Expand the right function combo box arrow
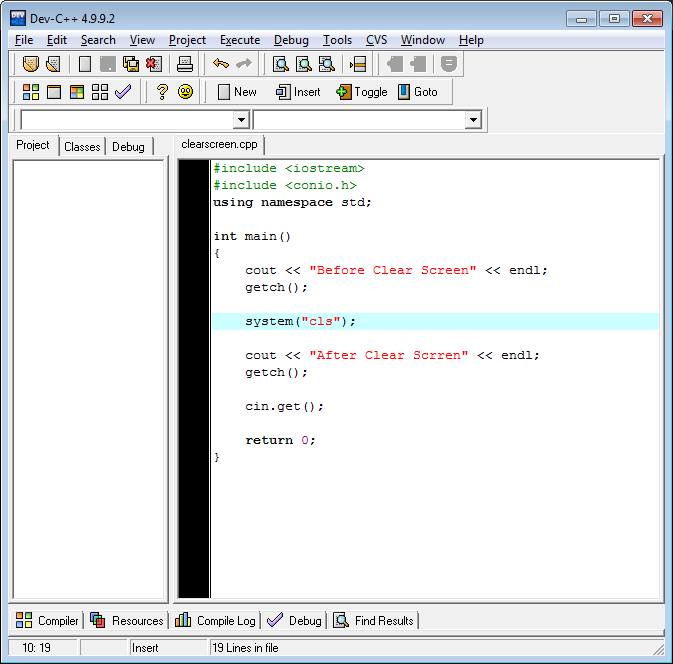This screenshot has height=664, width=673. [473, 120]
